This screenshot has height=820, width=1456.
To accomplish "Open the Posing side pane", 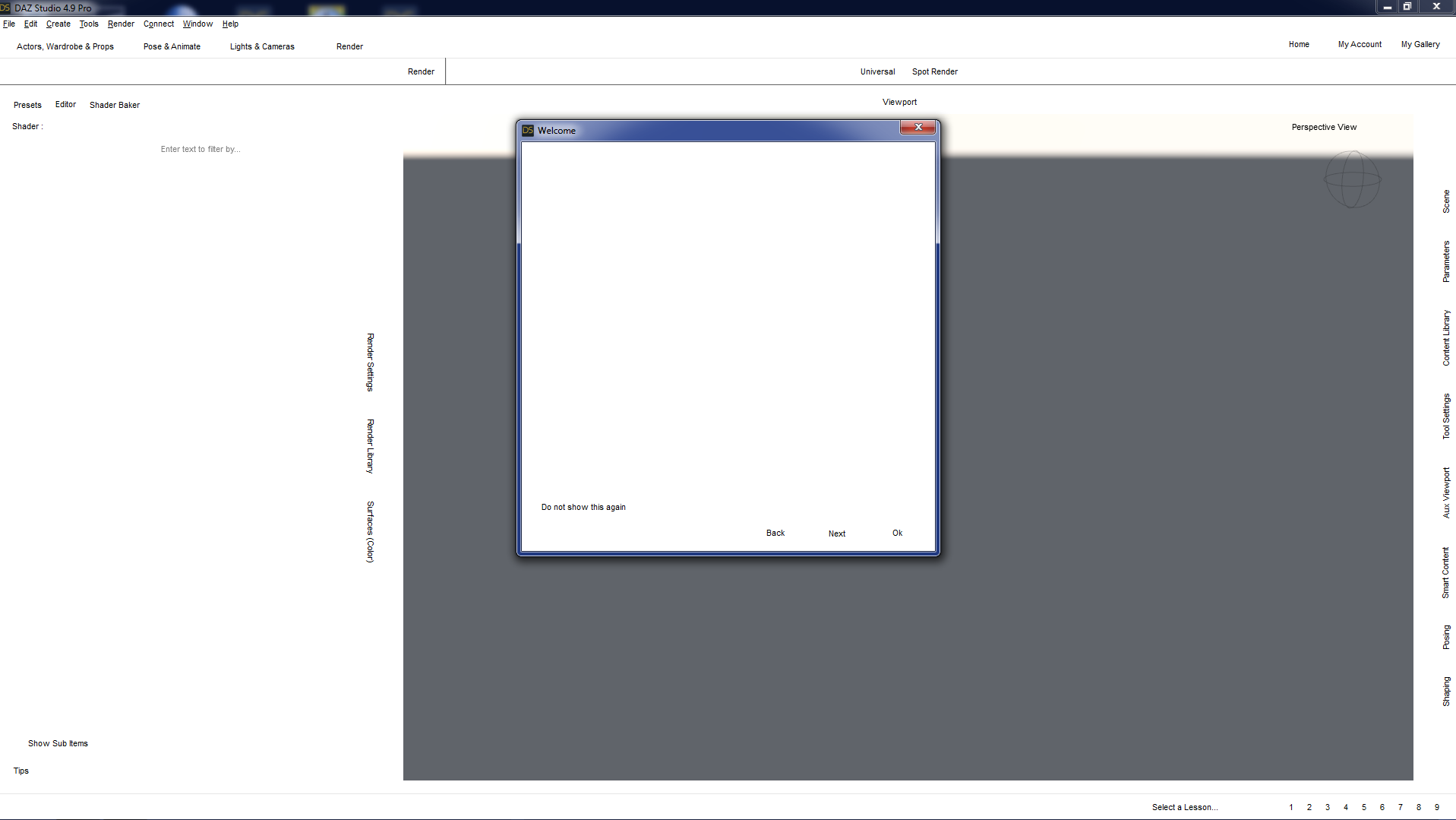I will pyautogui.click(x=1446, y=638).
